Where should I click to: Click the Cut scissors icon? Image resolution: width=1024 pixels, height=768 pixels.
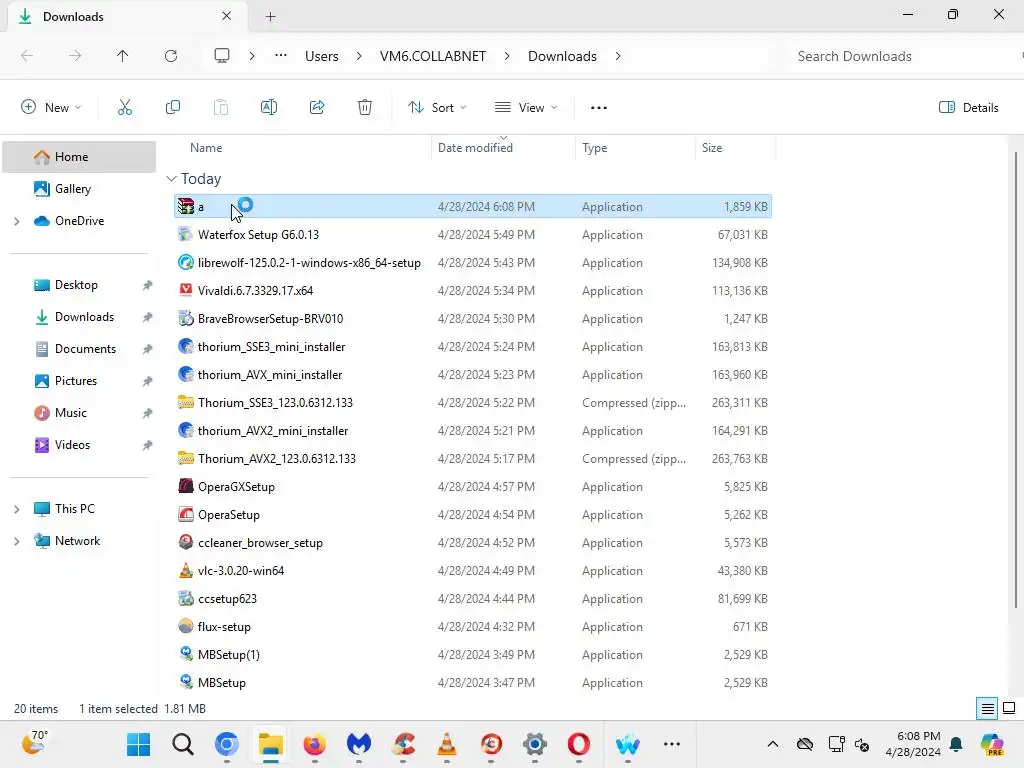(125, 108)
